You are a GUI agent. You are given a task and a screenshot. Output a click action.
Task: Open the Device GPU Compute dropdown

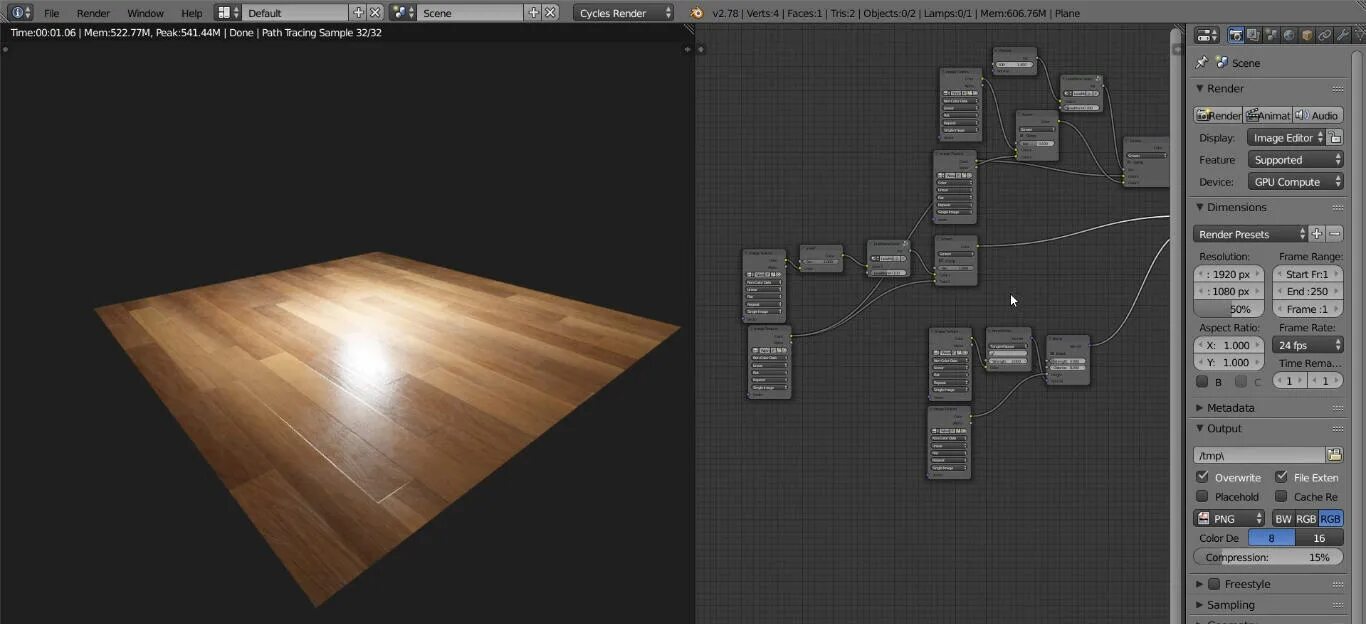(1295, 182)
